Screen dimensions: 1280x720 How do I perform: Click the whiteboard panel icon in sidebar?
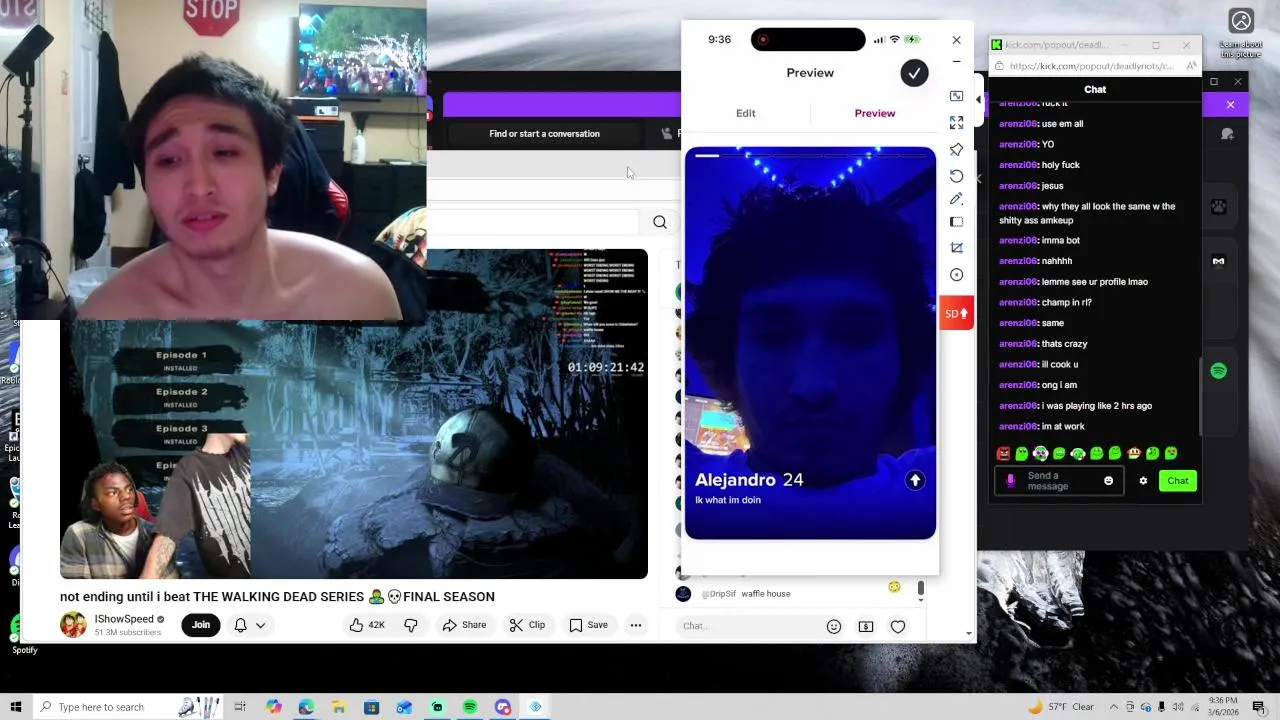pyautogui.click(x=957, y=222)
